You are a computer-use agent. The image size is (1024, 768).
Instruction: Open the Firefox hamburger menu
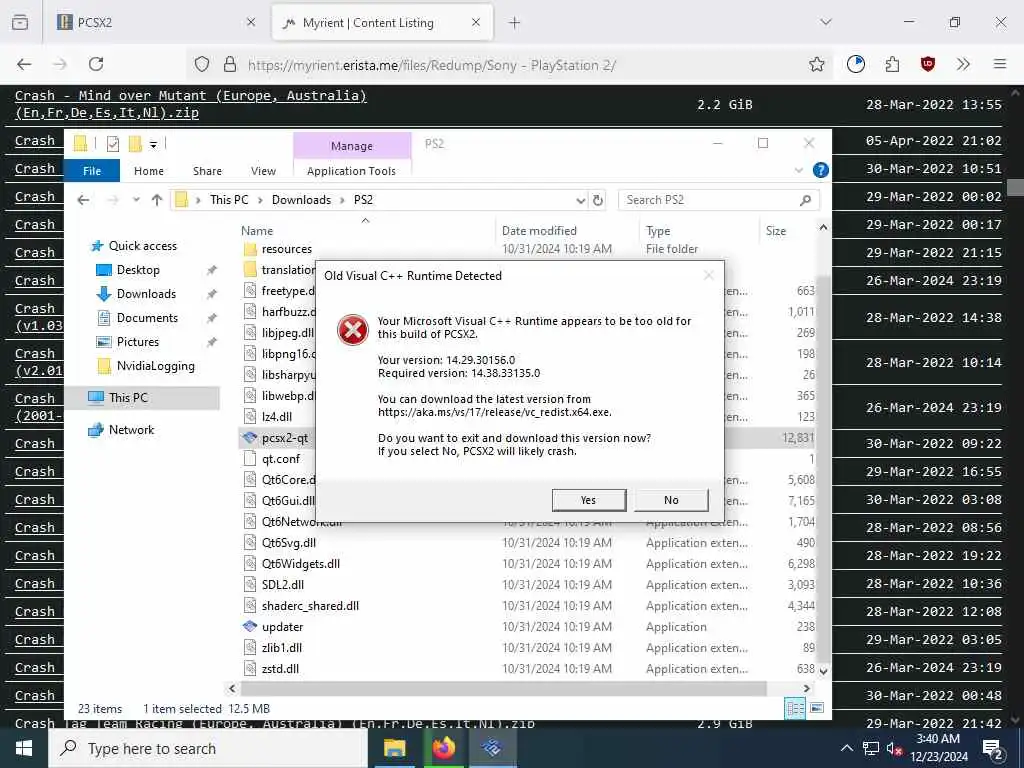pos(1000,64)
